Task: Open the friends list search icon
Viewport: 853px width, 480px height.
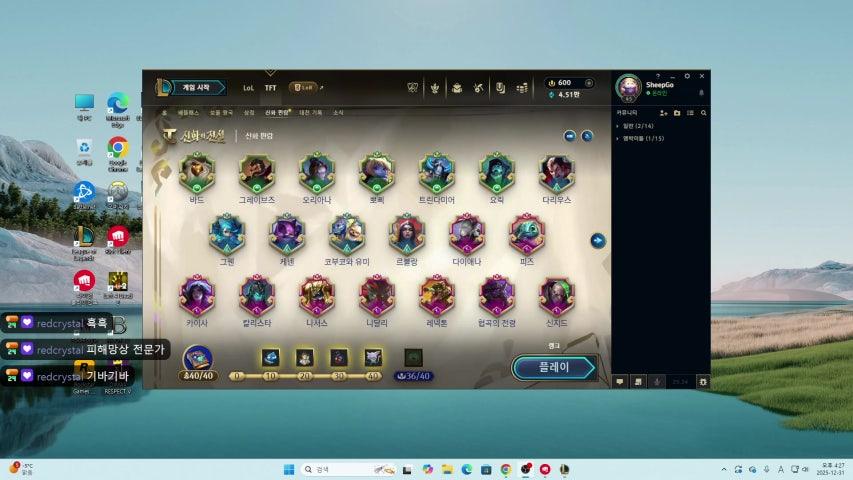Action: coord(704,113)
